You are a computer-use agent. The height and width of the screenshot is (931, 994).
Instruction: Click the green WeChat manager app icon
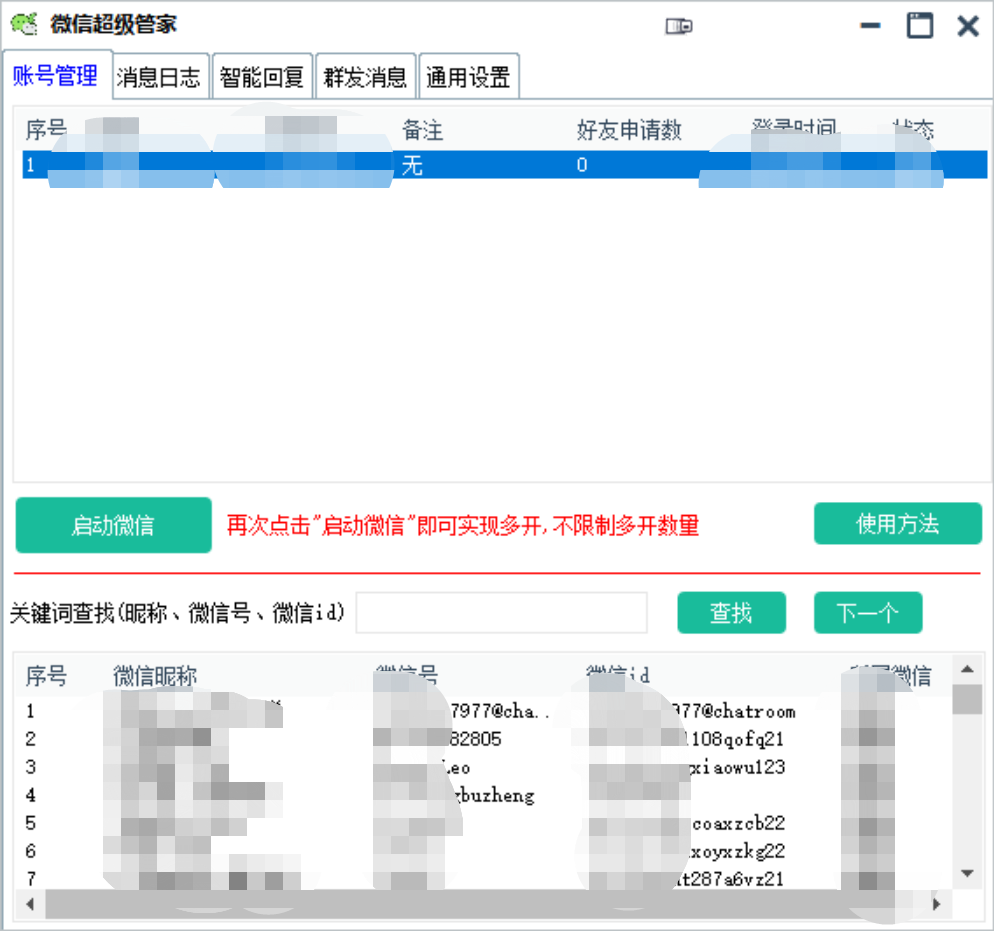(x=24, y=24)
